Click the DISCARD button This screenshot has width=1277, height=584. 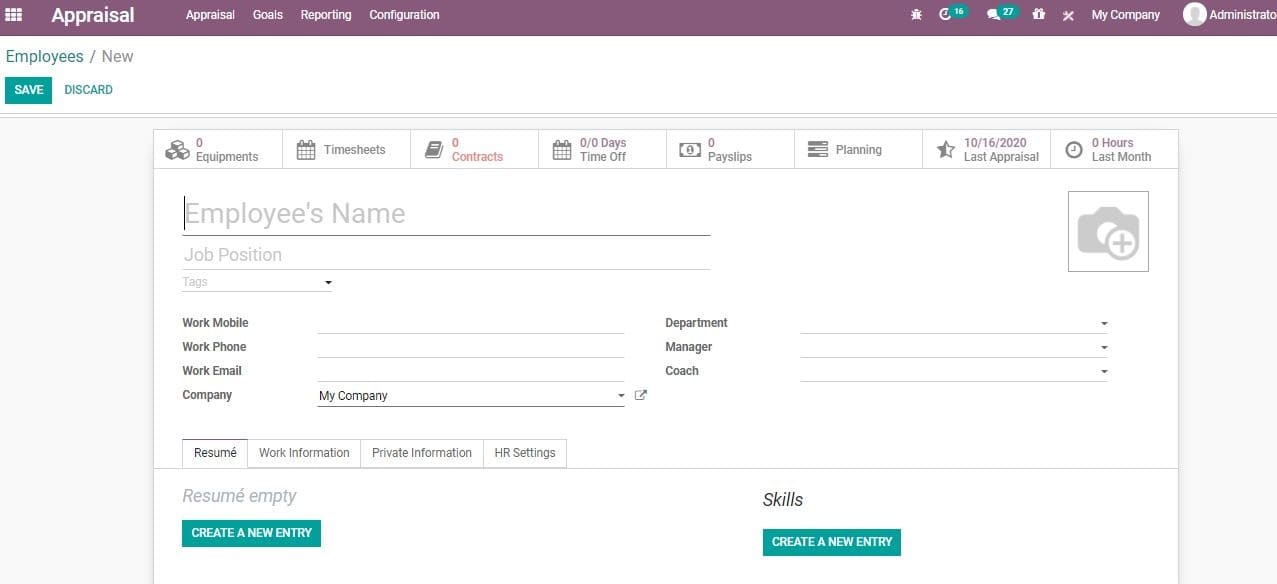(89, 90)
